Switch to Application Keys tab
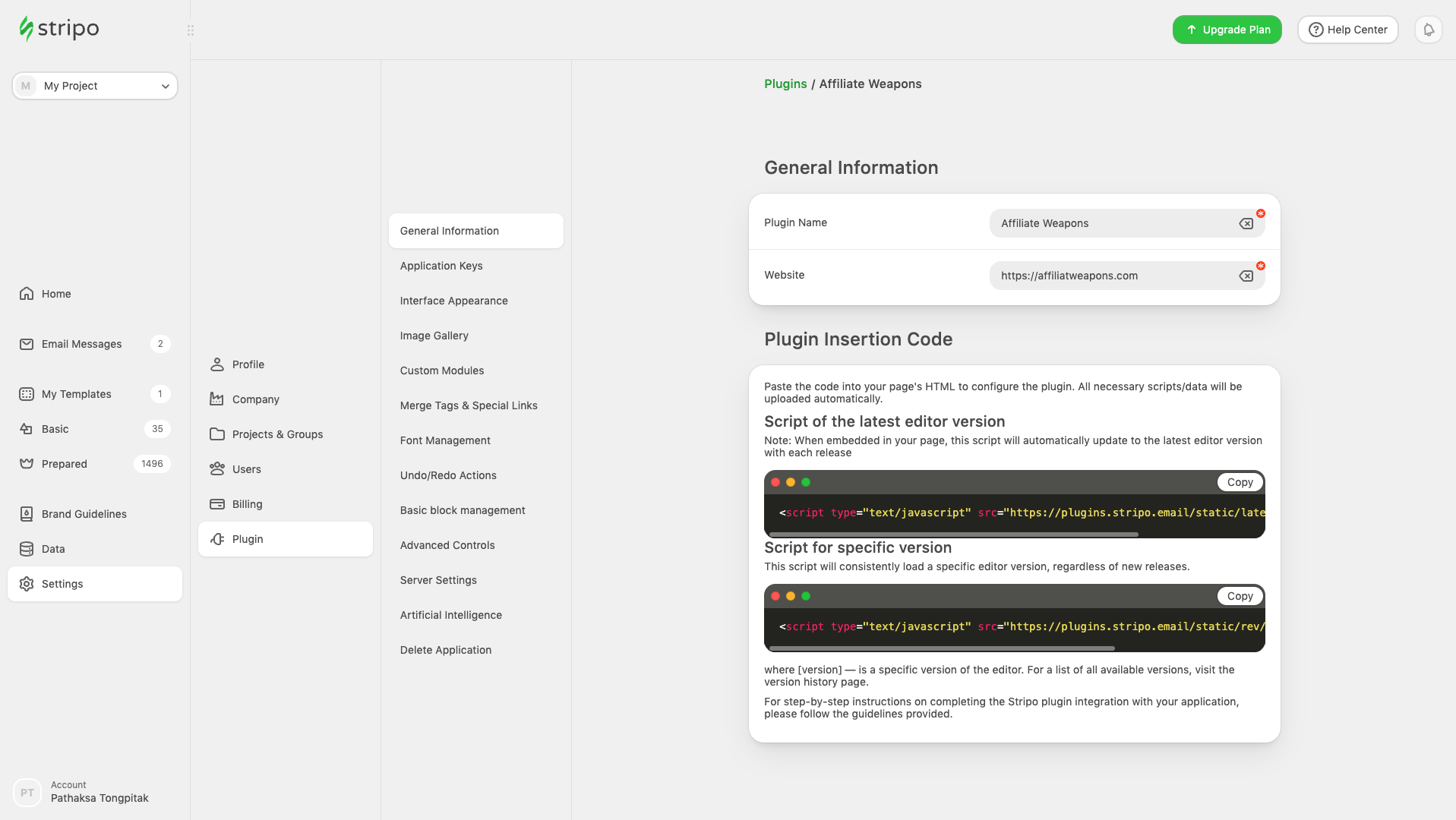Image resolution: width=1456 pixels, height=820 pixels. (441, 265)
